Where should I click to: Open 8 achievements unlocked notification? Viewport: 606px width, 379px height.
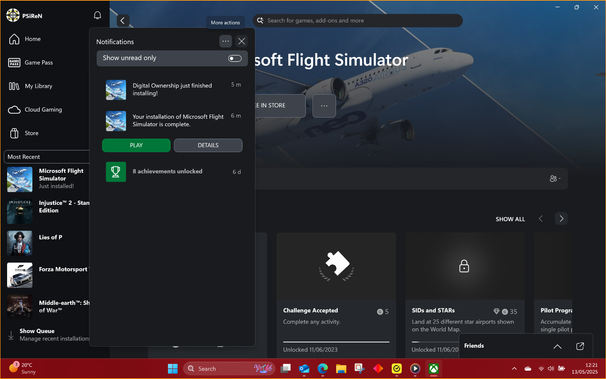click(x=172, y=172)
